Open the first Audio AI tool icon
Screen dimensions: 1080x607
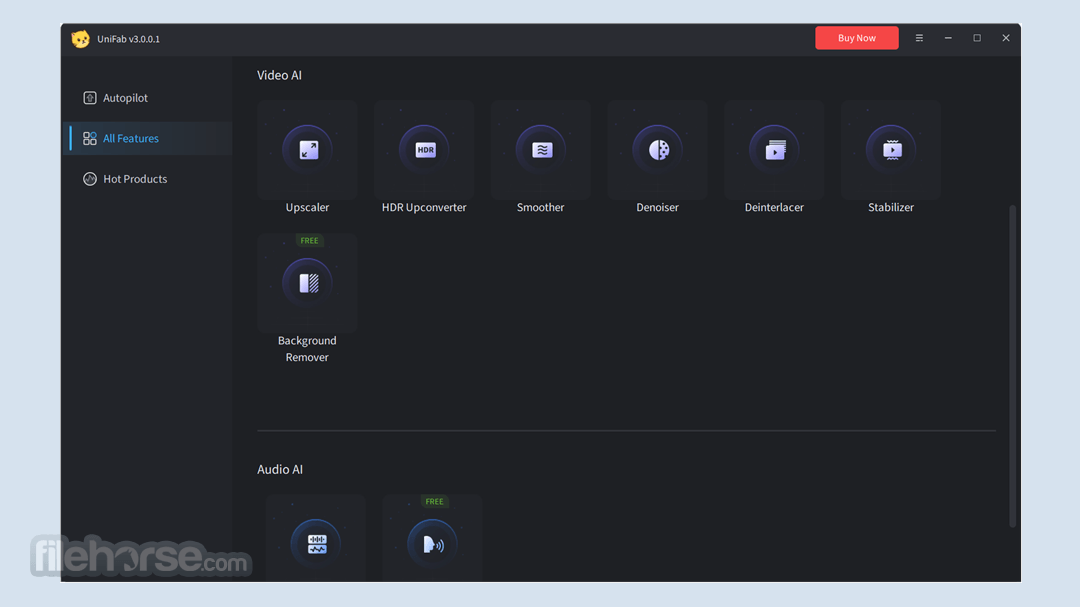[x=316, y=544]
